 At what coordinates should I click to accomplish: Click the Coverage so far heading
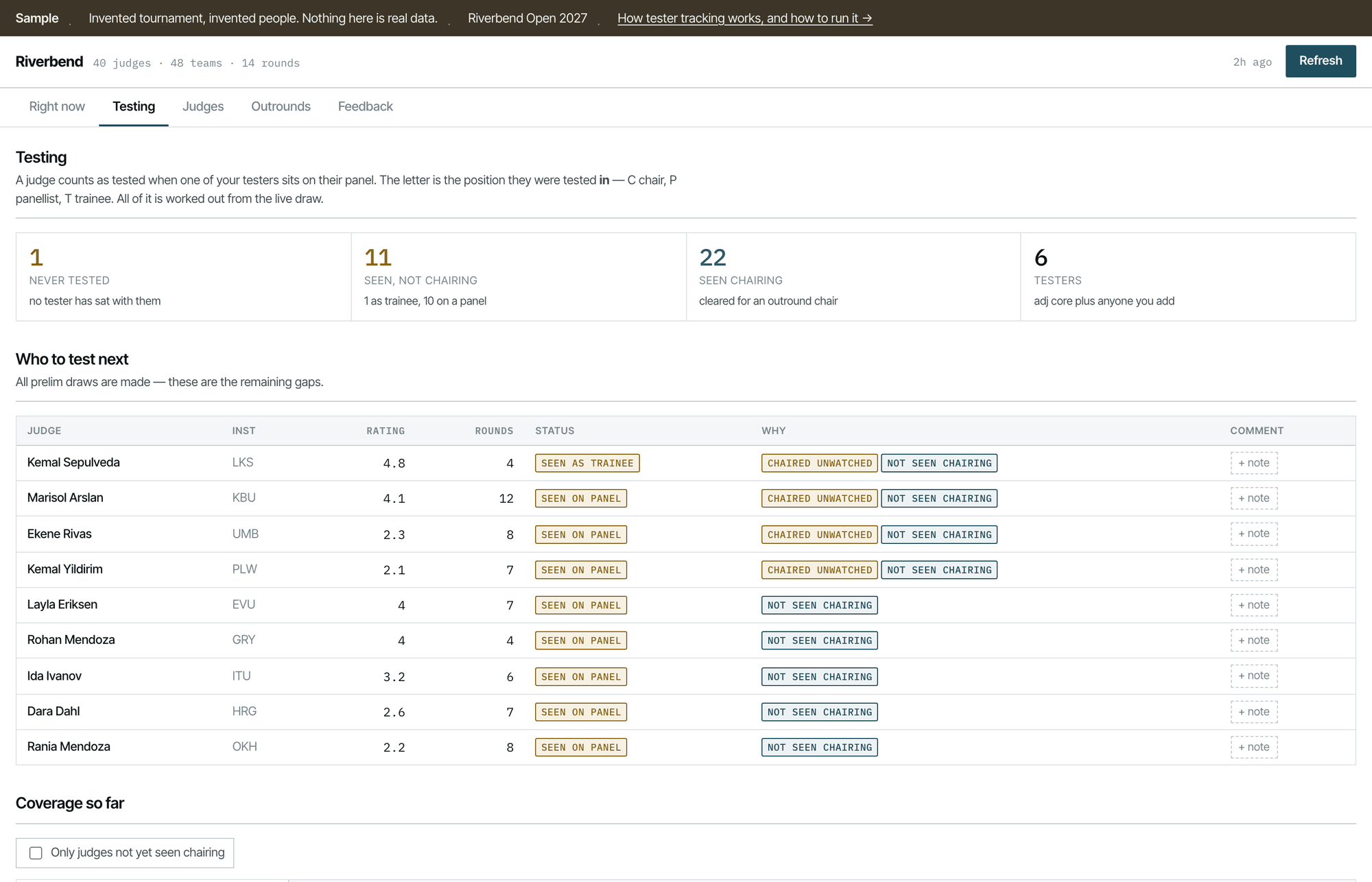coord(70,803)
